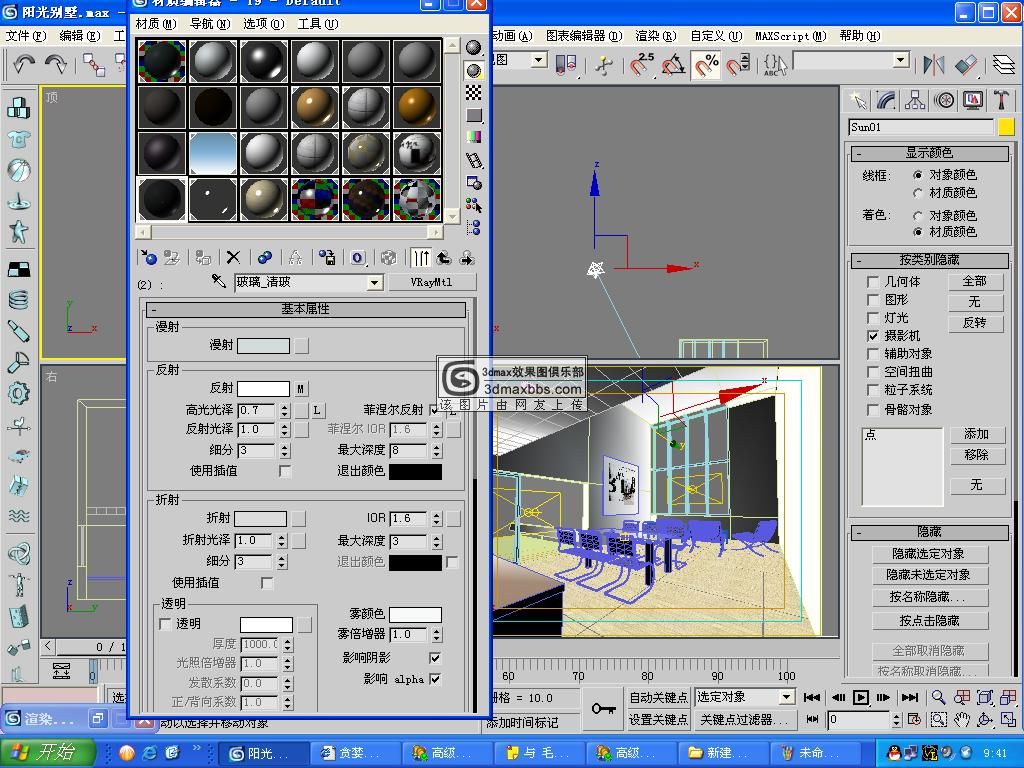Select the wood brown sphere sample slot

point(315,108)
